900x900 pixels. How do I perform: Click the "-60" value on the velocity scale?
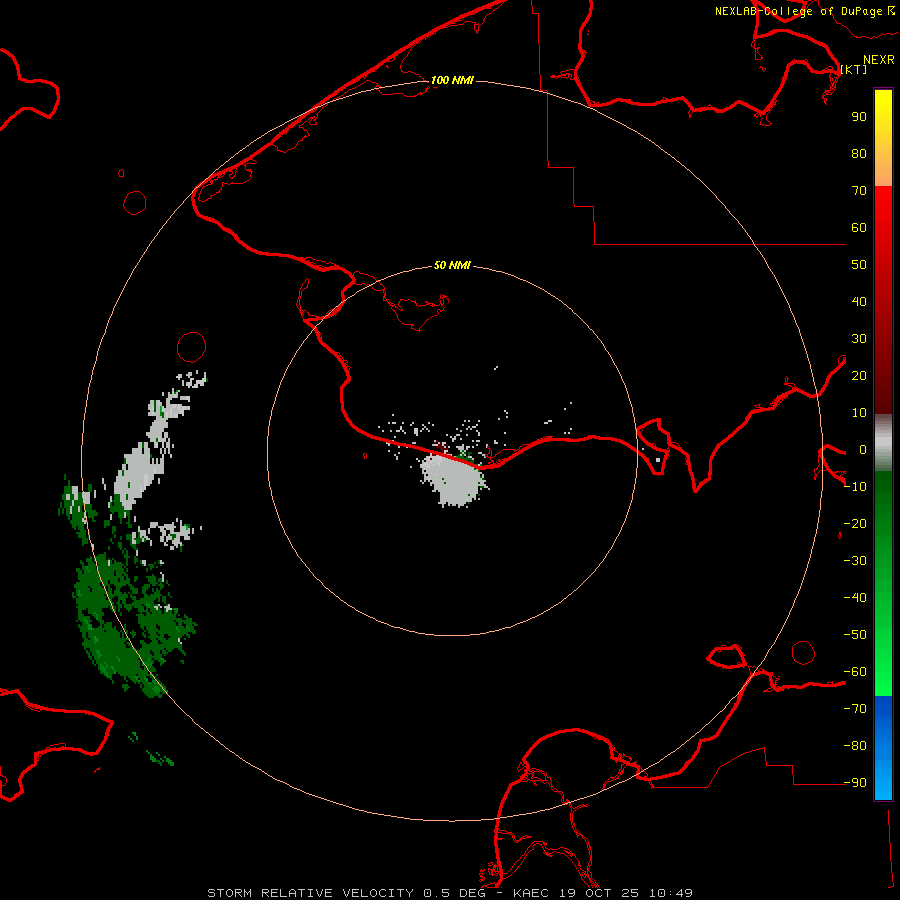point(855,672)
